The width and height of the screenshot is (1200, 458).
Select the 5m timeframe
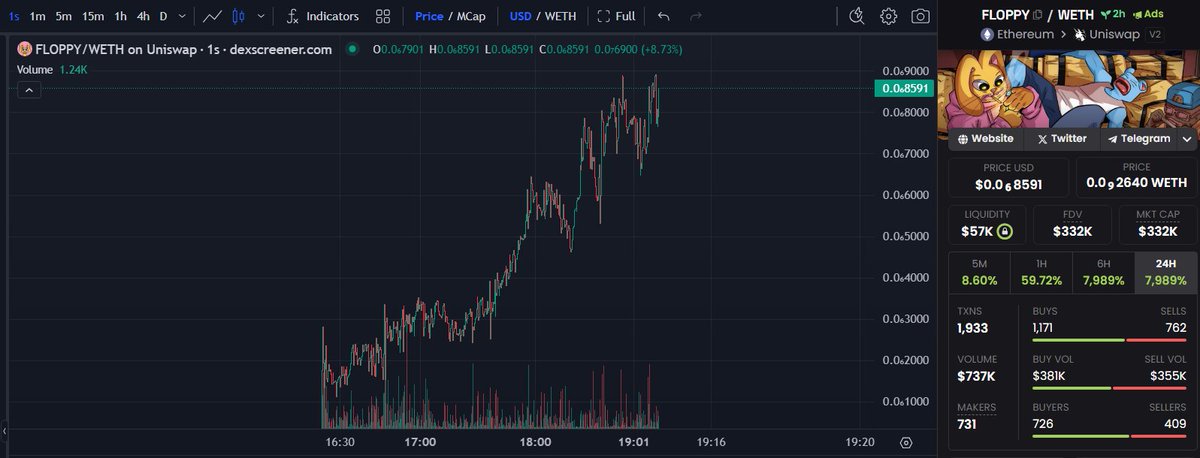point(63,16)
